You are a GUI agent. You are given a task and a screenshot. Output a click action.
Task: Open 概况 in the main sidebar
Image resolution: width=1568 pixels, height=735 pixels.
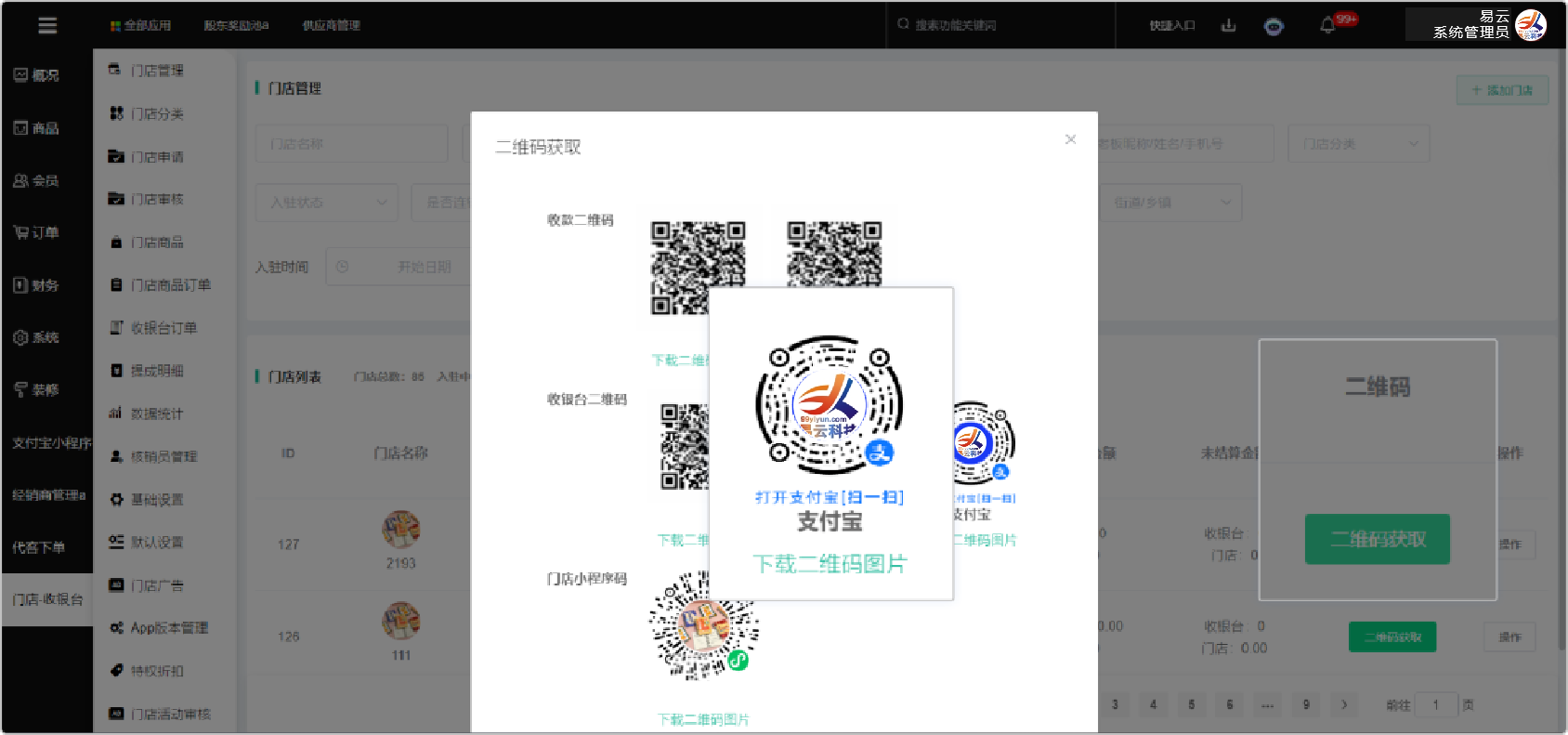(x=36, y=75)
